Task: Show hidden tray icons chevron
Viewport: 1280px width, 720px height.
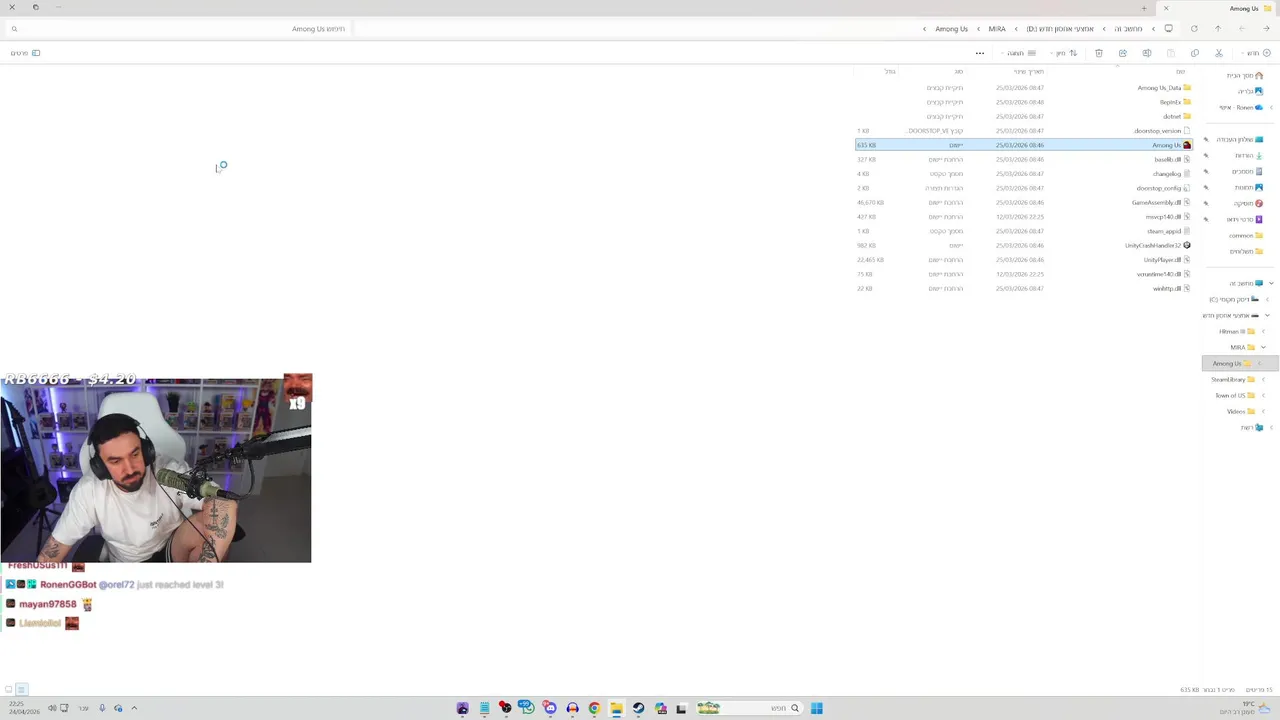Action: point(134,708)
